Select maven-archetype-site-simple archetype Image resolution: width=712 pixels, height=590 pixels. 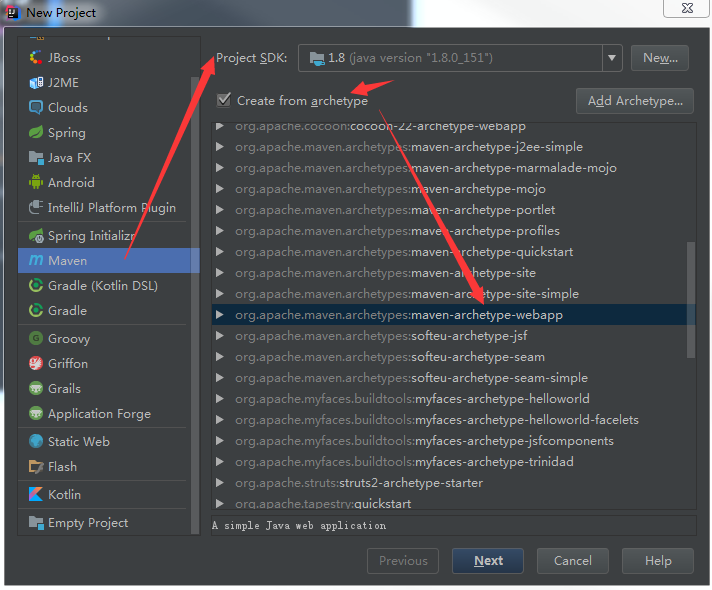(453, 294)
